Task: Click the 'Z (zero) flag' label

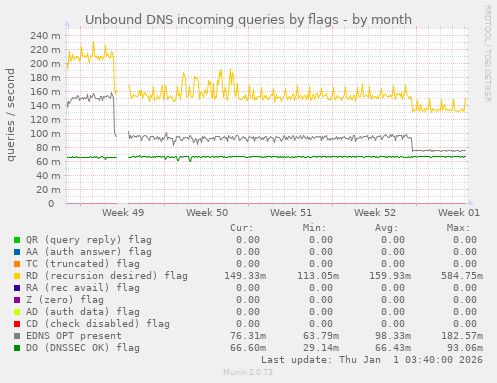Action: (x=65, y=300)
